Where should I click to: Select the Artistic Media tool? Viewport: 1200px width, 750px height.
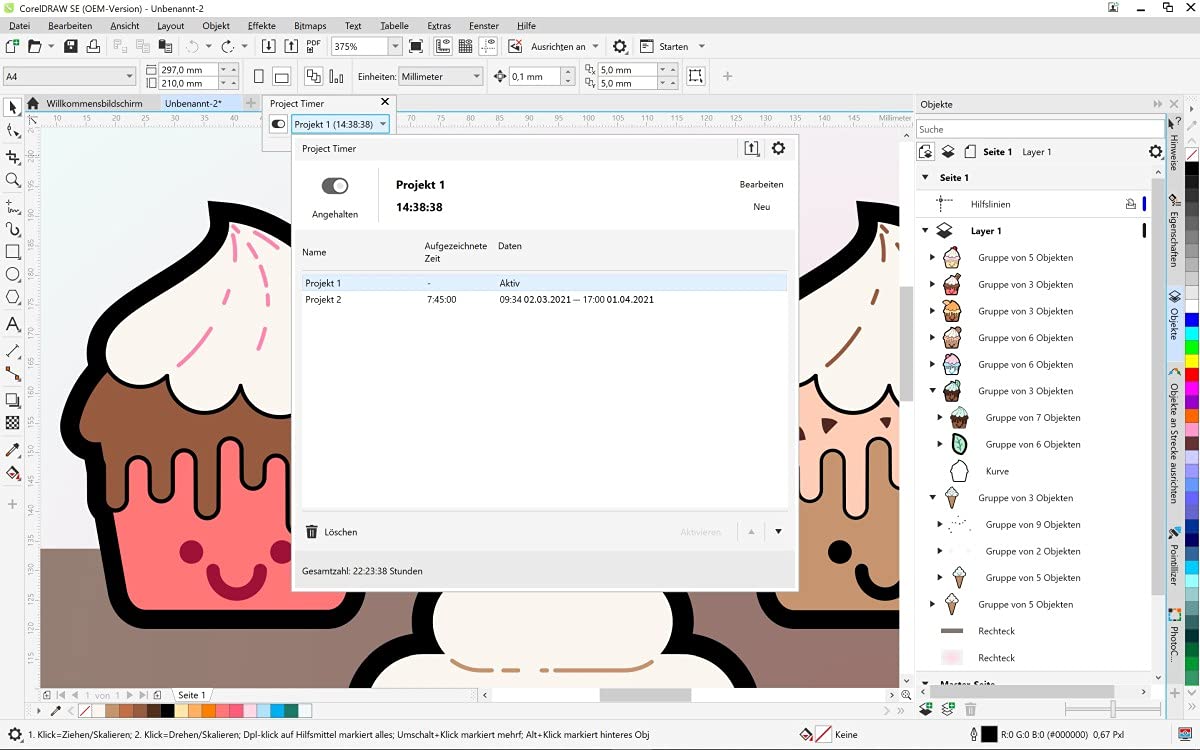(x=13, y=229)
